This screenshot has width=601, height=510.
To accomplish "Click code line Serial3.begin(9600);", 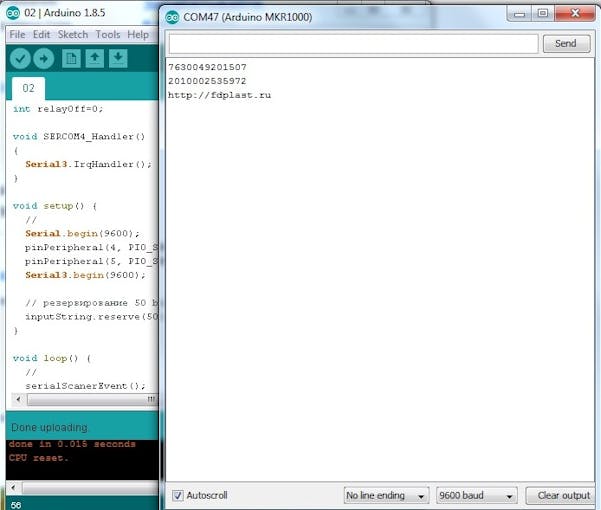I will click(x=85, y=275).
